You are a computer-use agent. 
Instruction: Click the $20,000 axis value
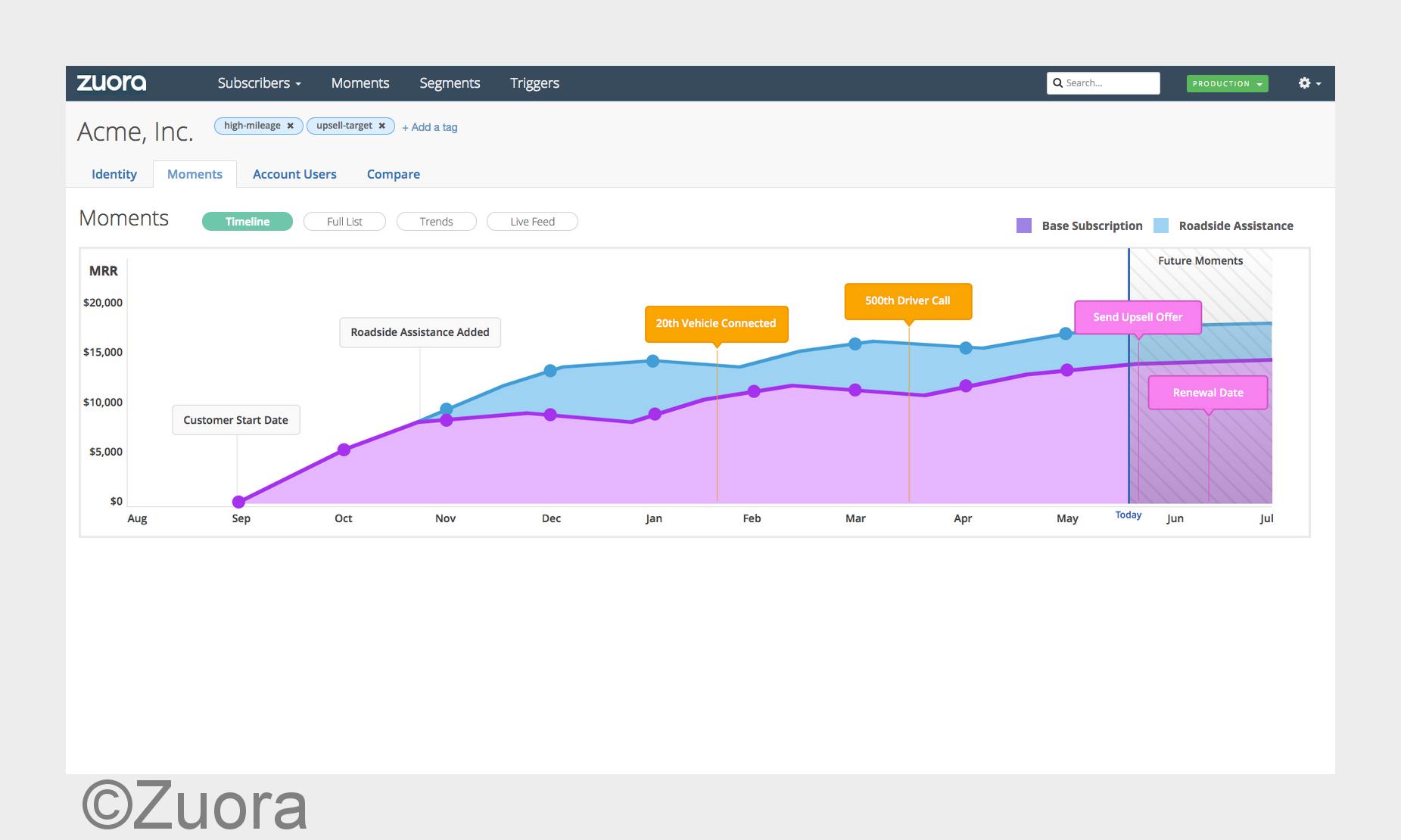tap(103, 303)
